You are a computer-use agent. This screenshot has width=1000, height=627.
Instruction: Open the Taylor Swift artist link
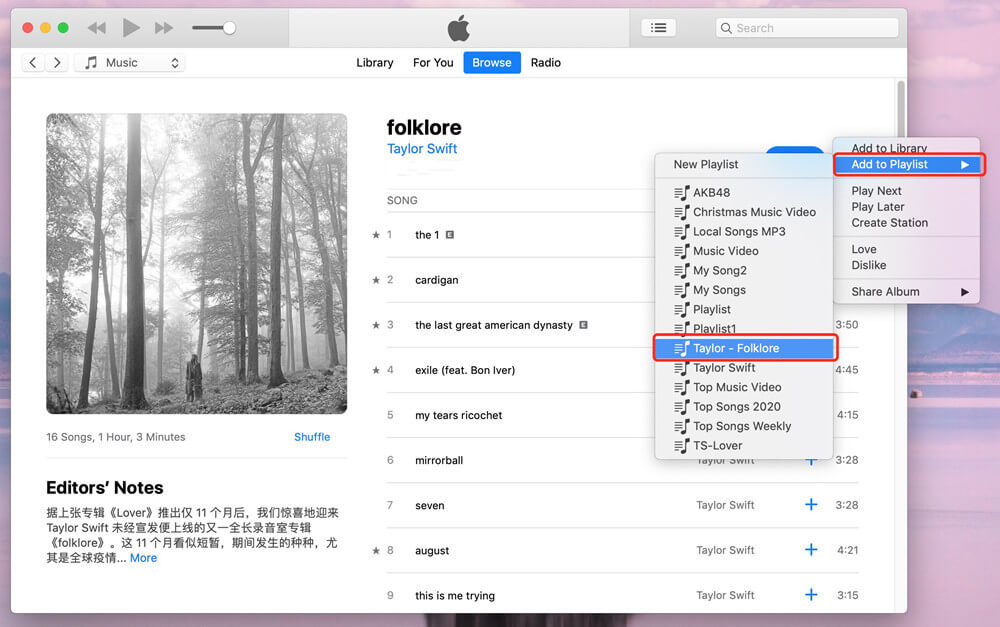click(x=422, y=149)
